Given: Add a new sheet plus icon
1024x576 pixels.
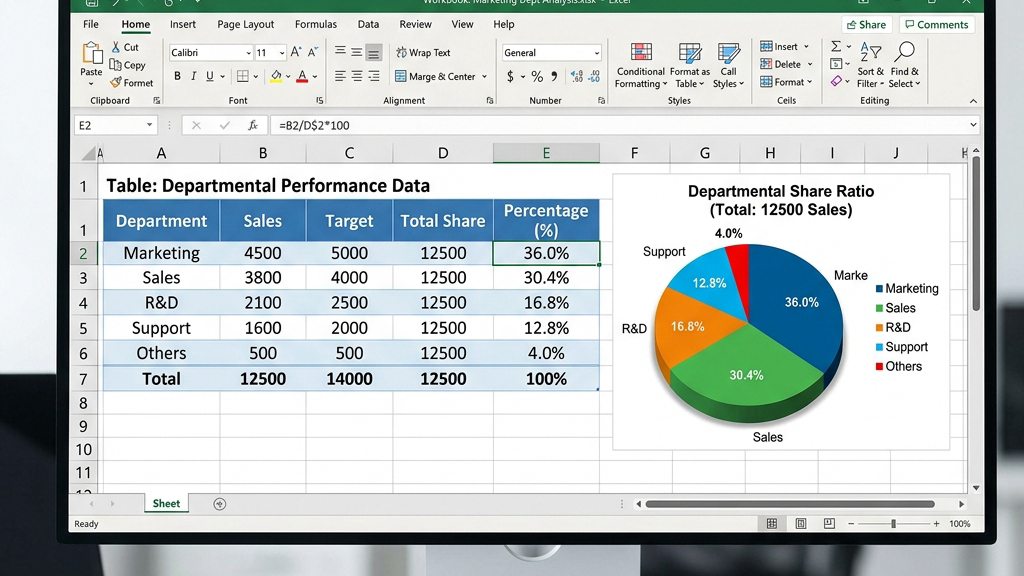Looking at the screenshot, I should pyautogui.click(x=219, y=504).
